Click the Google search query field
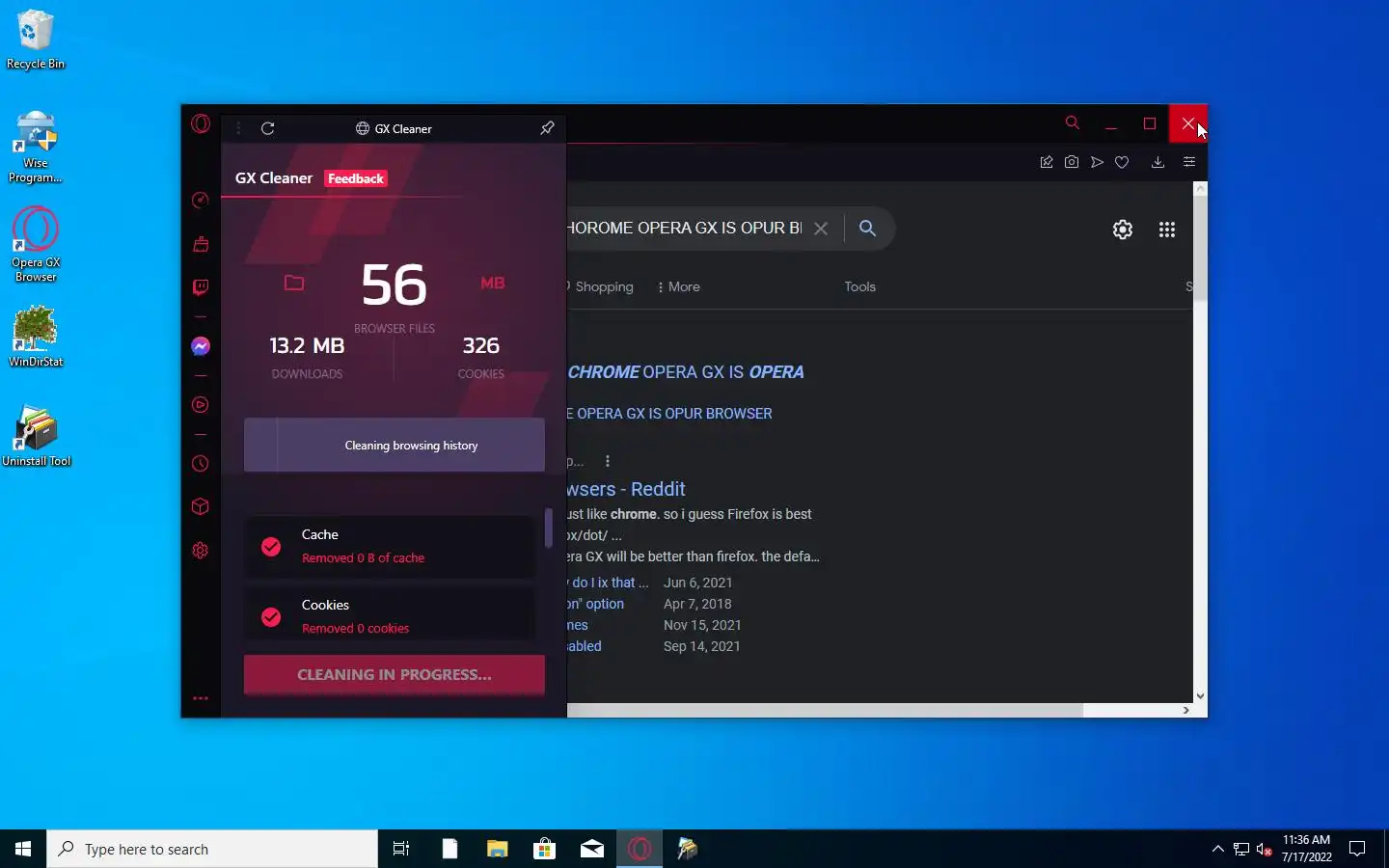This screenshot has width=1389, height=868. [x=685, y=229]
